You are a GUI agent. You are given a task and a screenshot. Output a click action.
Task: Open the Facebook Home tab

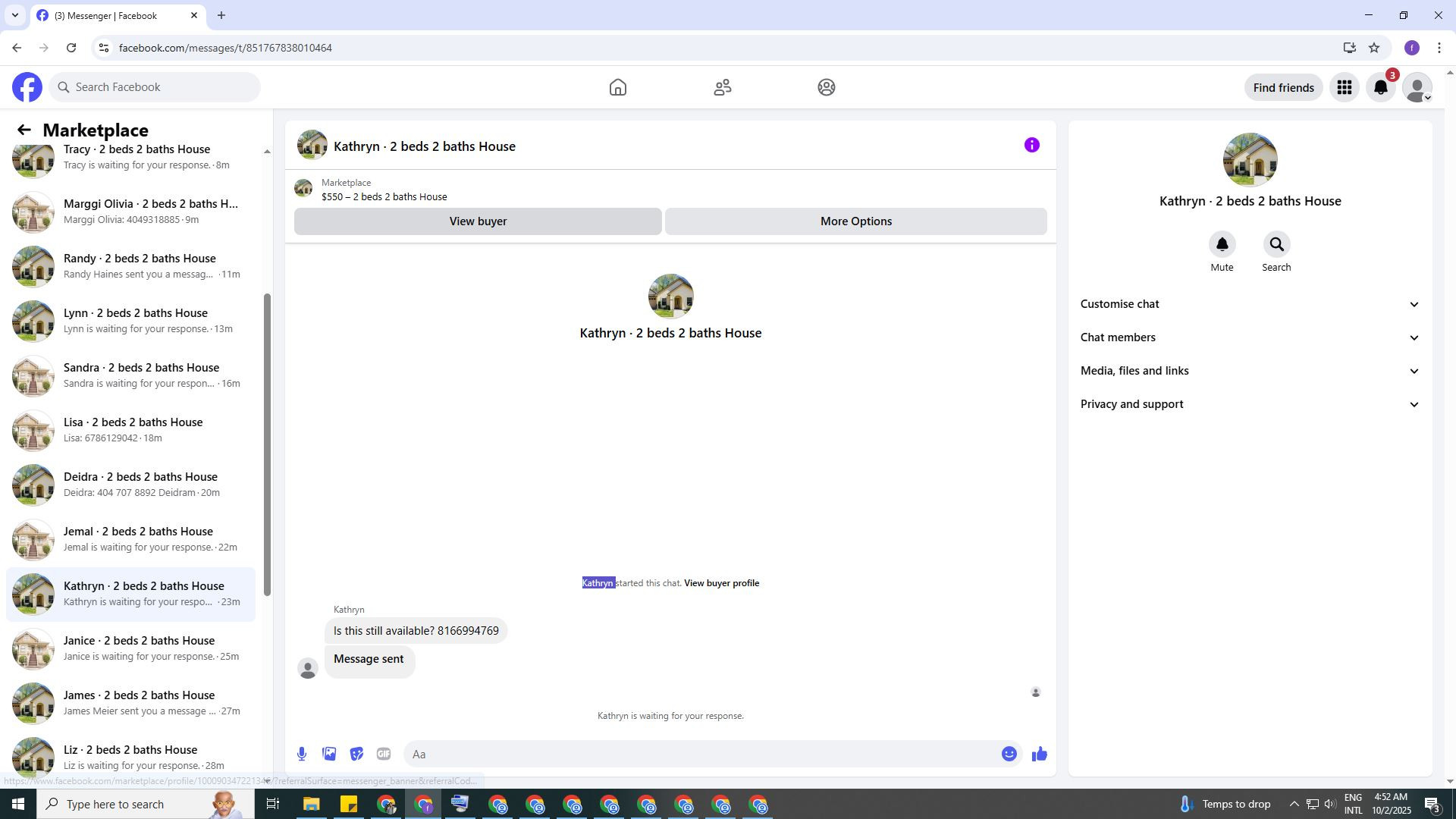click(x=618, y=88)
